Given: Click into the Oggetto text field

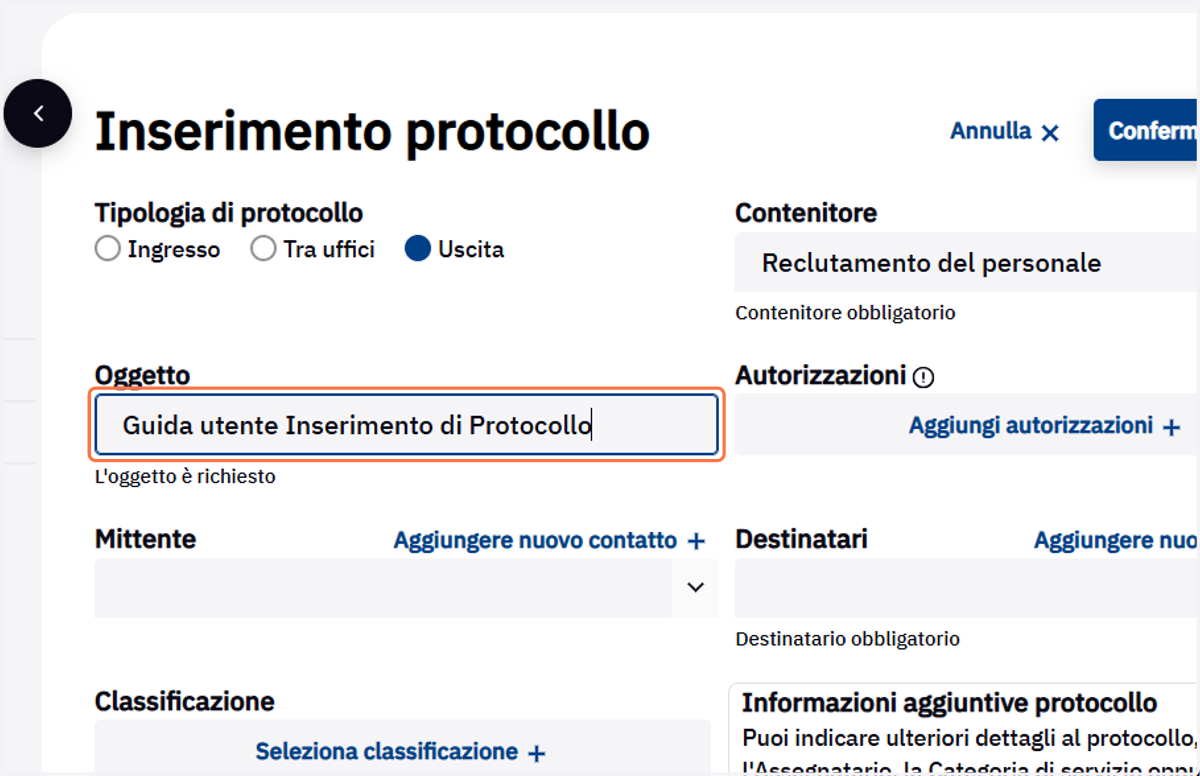Looking at the screenshot, I should (x=406, y=425).
